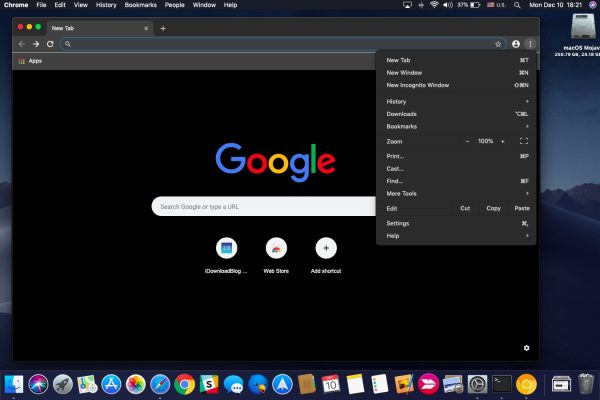
Task: Click the Search Google or type URL box
Action: [x=264, y=207]
